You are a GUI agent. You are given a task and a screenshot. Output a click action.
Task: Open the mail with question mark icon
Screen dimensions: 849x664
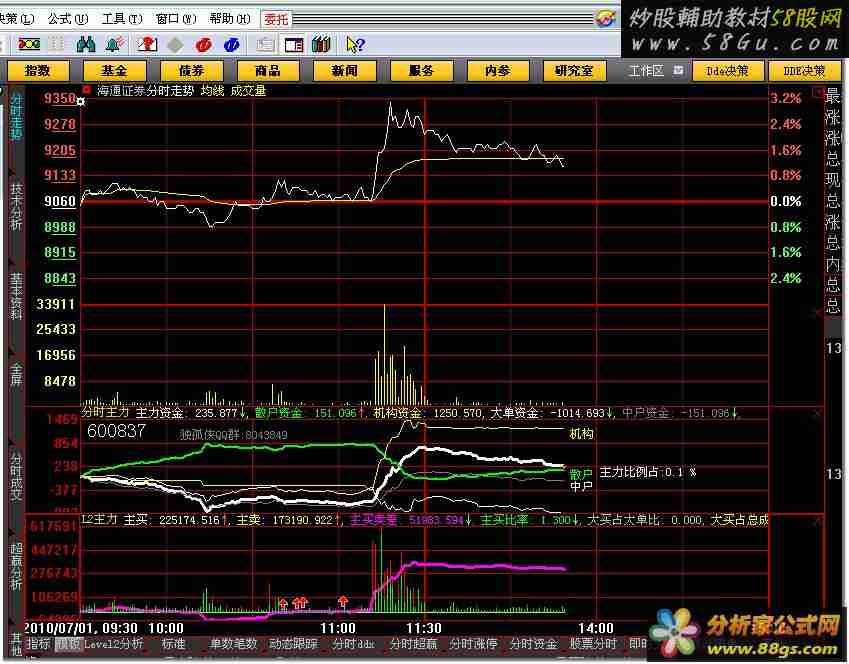coord(147,44)
